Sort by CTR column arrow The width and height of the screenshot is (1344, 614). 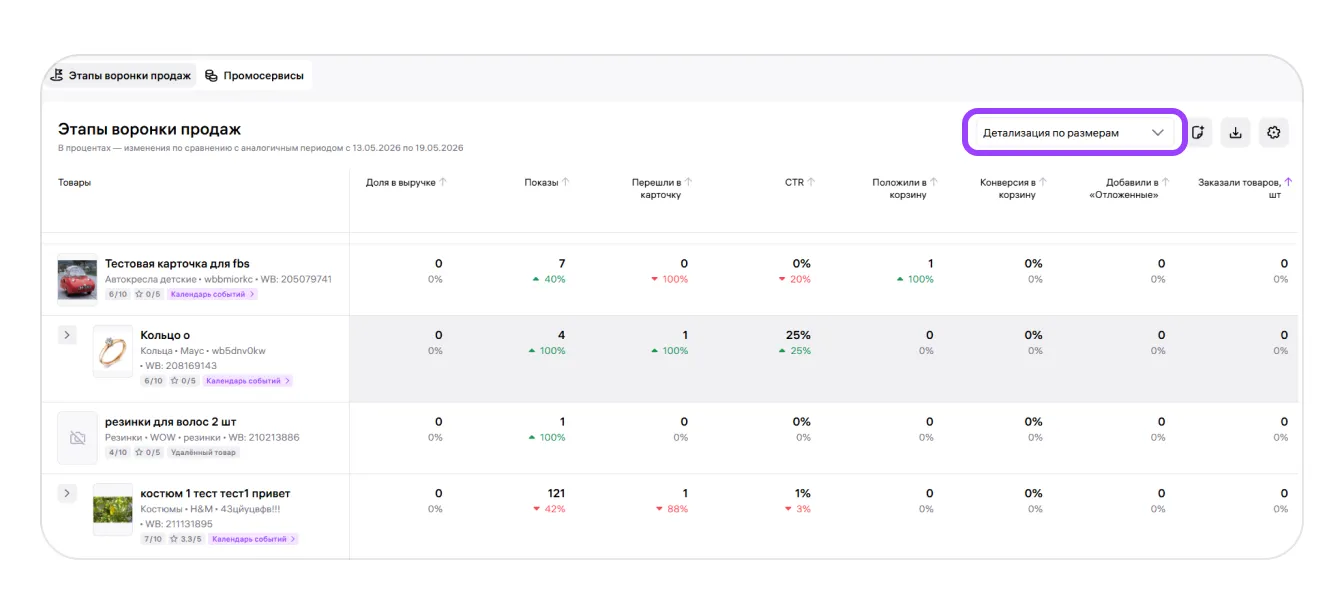click(x=811, y=182)
